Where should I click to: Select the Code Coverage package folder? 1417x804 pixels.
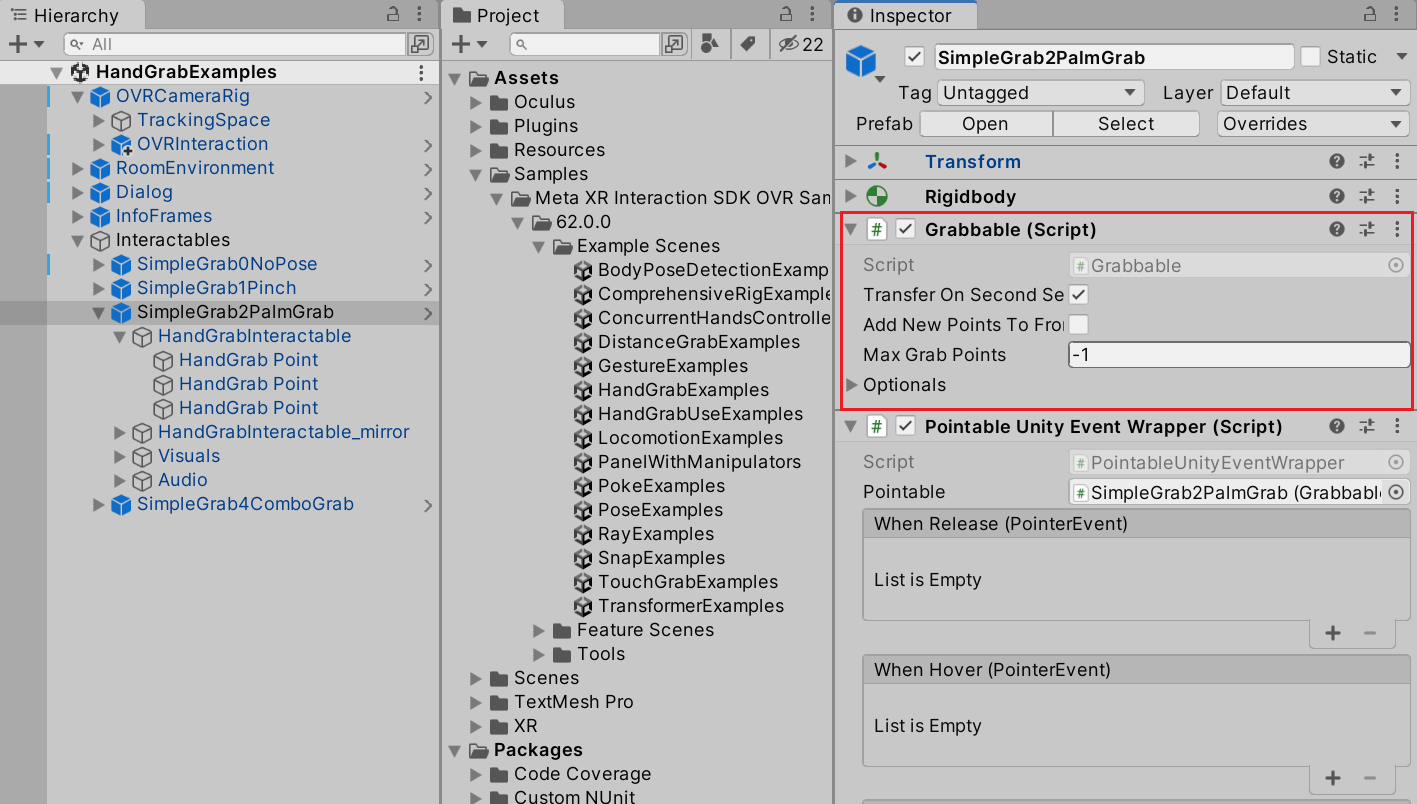click(x=582, y=774)
